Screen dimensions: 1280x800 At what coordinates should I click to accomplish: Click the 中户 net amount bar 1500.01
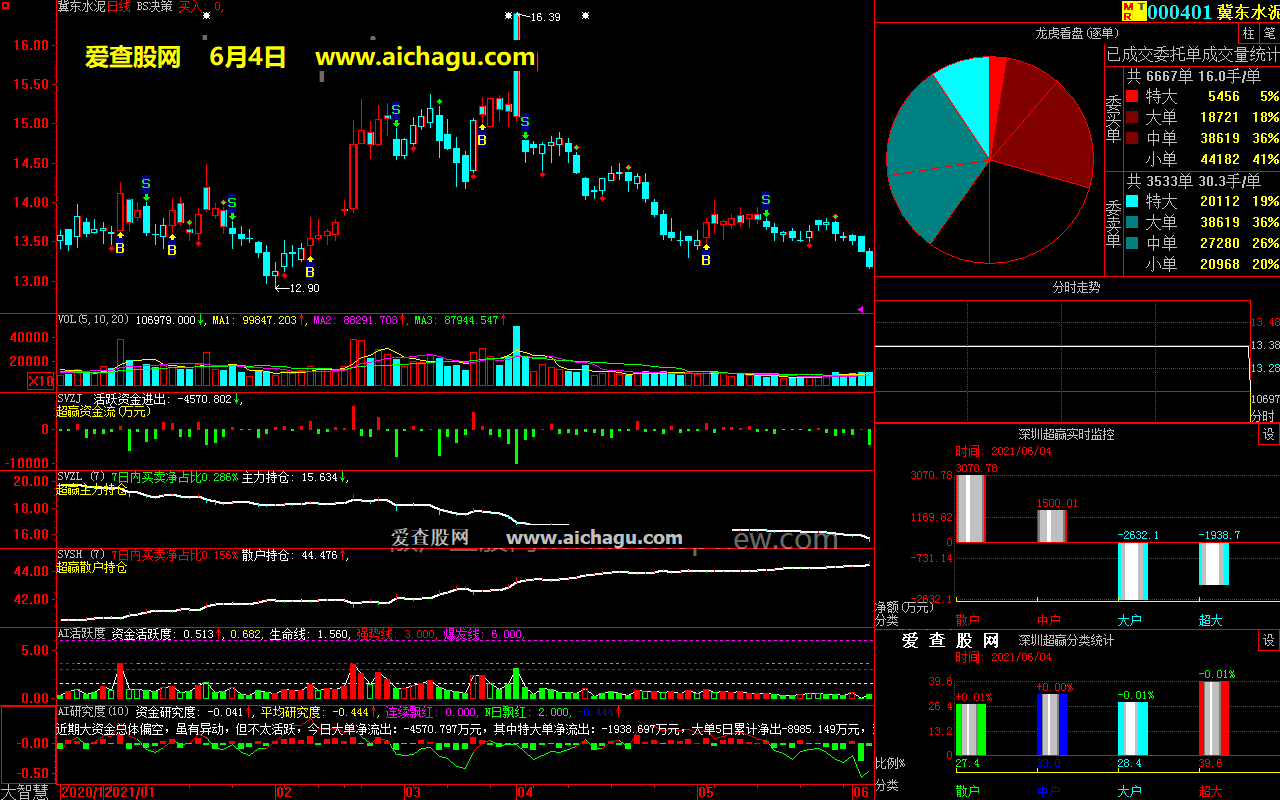coord(1051,525)
